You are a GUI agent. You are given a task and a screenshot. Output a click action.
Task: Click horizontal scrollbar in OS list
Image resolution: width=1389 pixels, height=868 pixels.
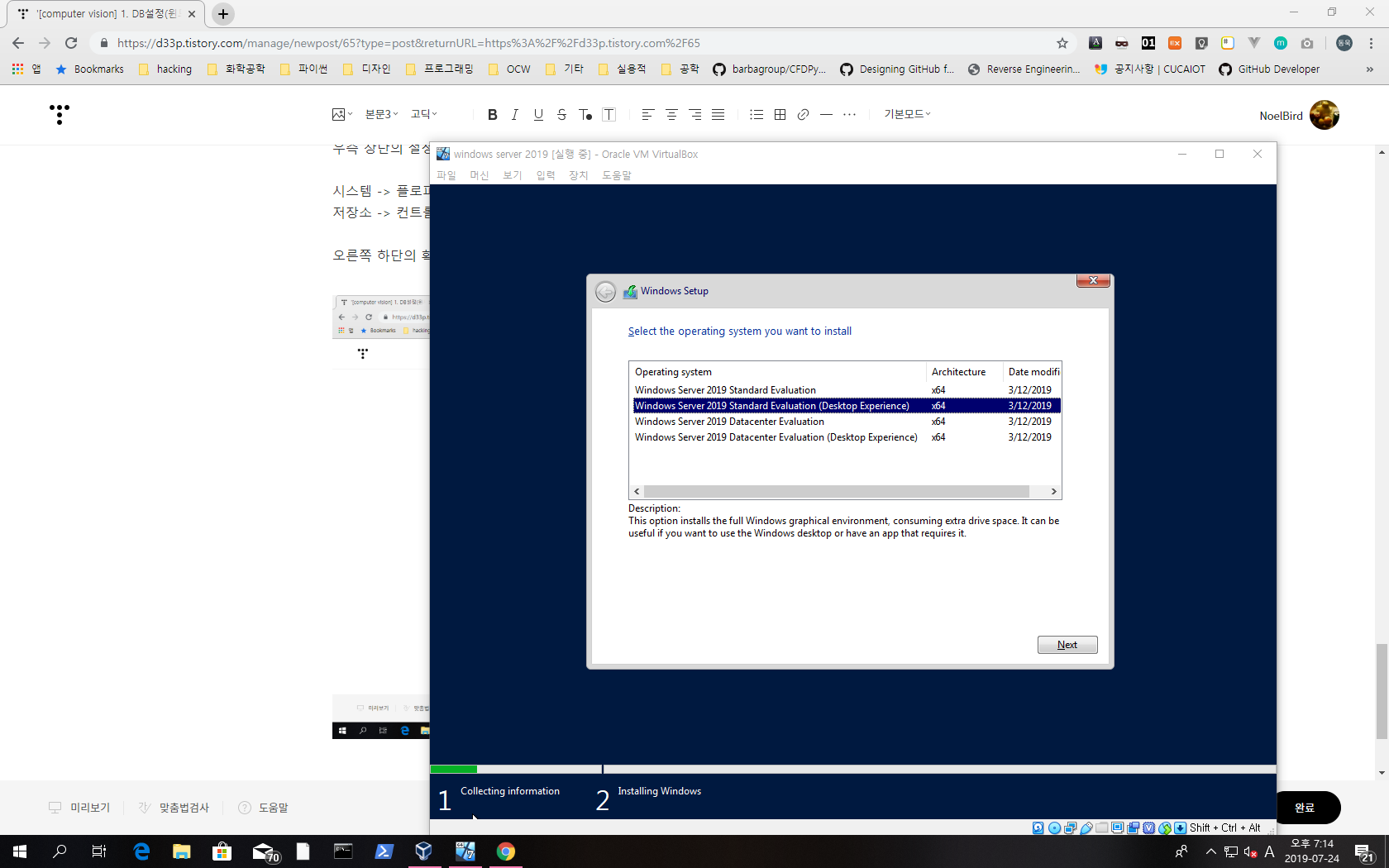click(837, 492)
